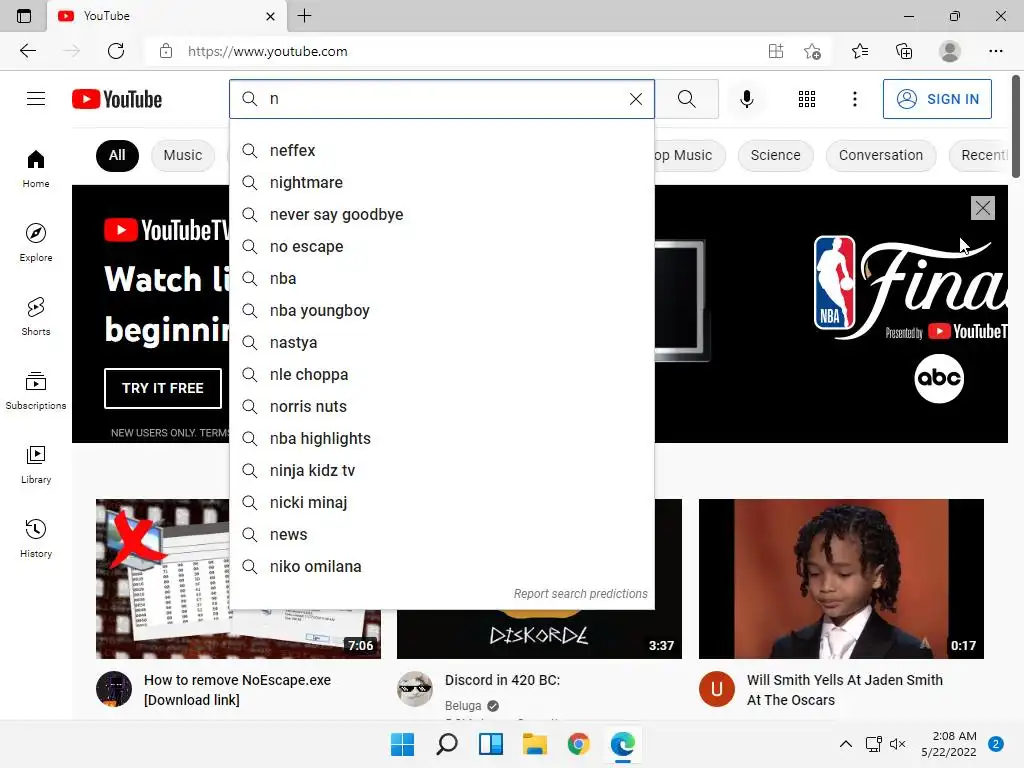Add this page to favorites star
1024x768 pixels.
coord(812,51)
